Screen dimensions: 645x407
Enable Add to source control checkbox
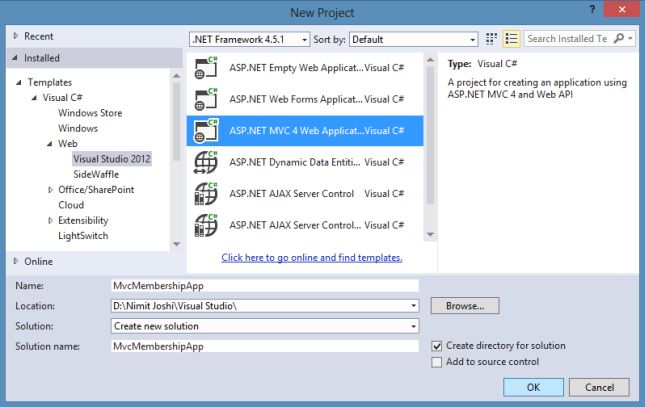click(437, 362)
